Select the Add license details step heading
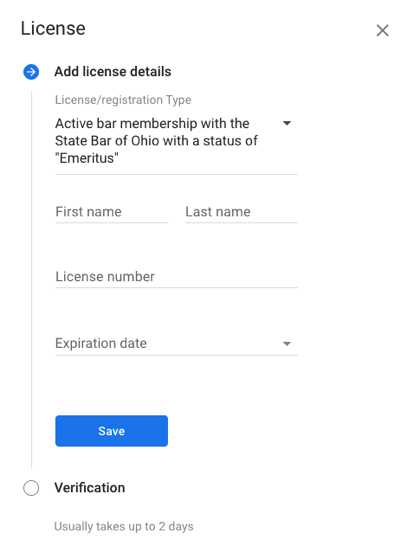Screen dimensions: 412x552 (x=113, y=72)
